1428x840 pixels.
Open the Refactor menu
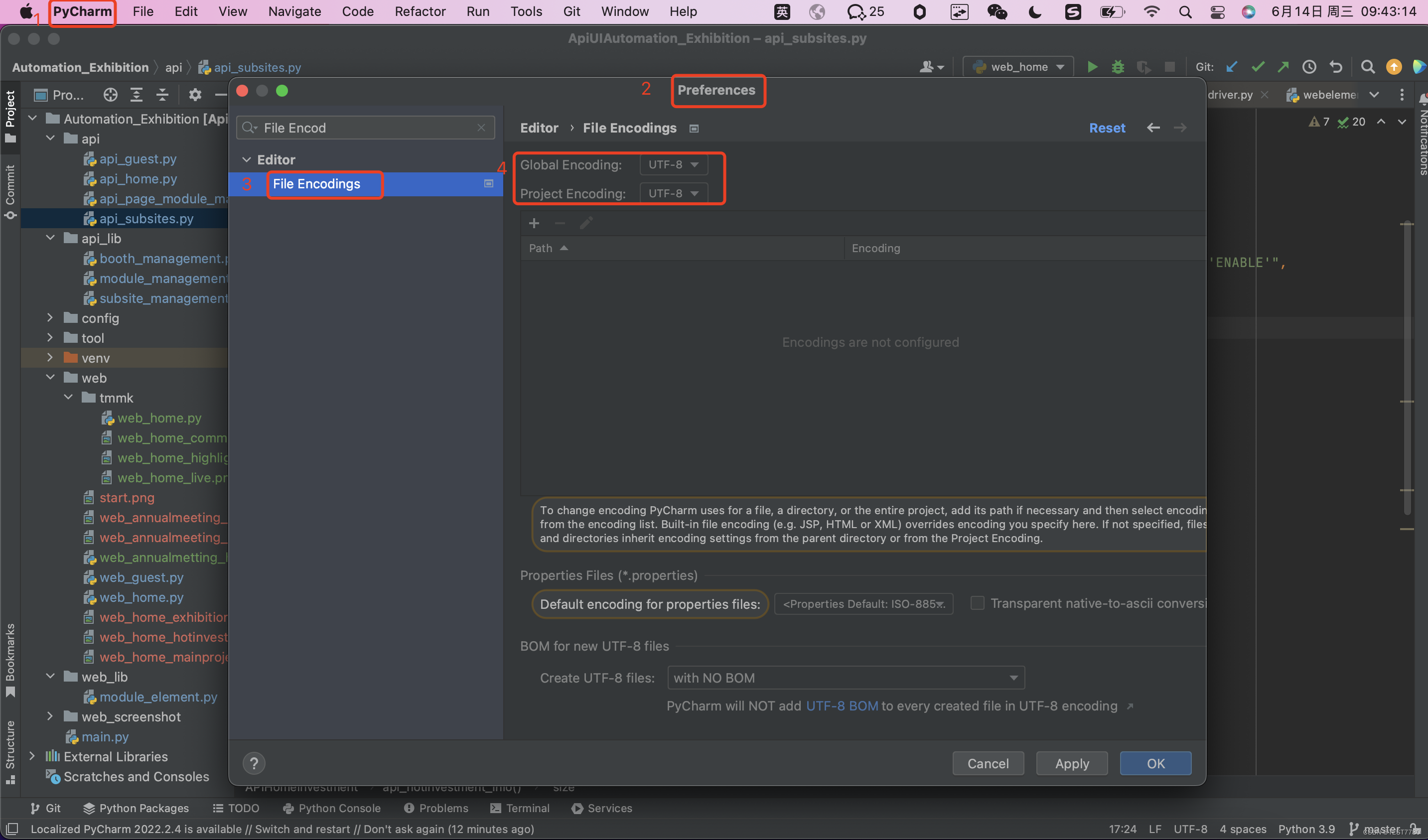[420, 11]
